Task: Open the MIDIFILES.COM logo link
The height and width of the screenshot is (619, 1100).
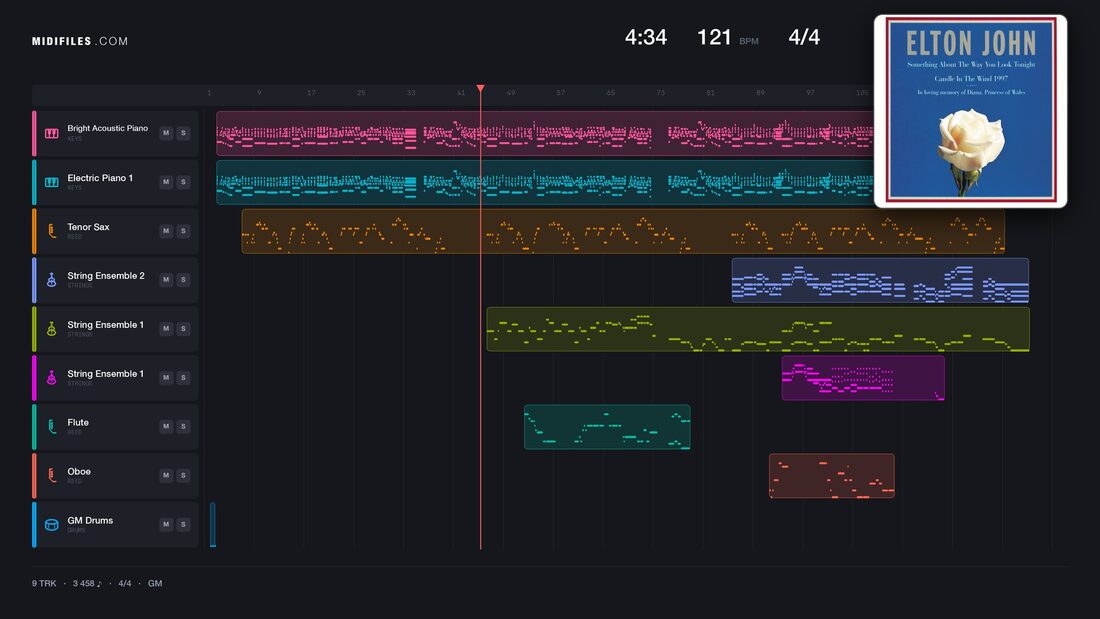Action: click(80, 41)
